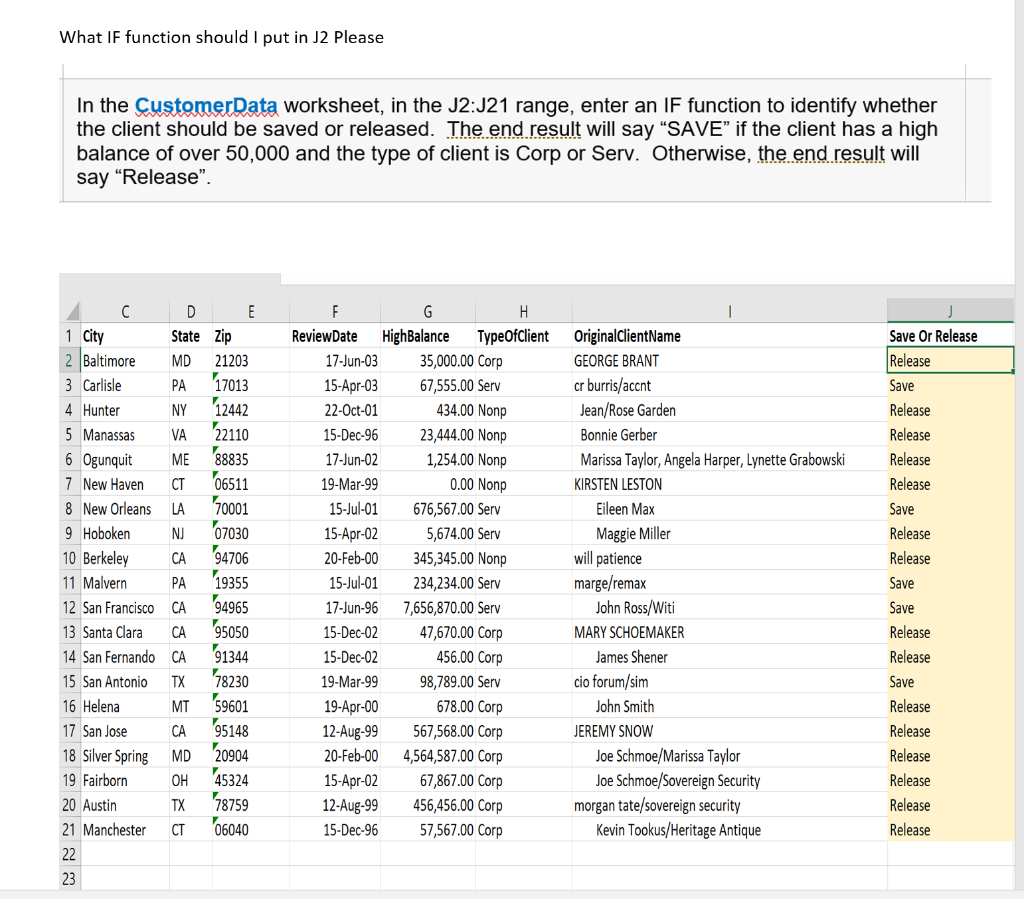Image resolution: width=1024 pixels, height=899 pixels.
Task: Click review date 22-Oct-01 cell
Action: tap(335, 410)
